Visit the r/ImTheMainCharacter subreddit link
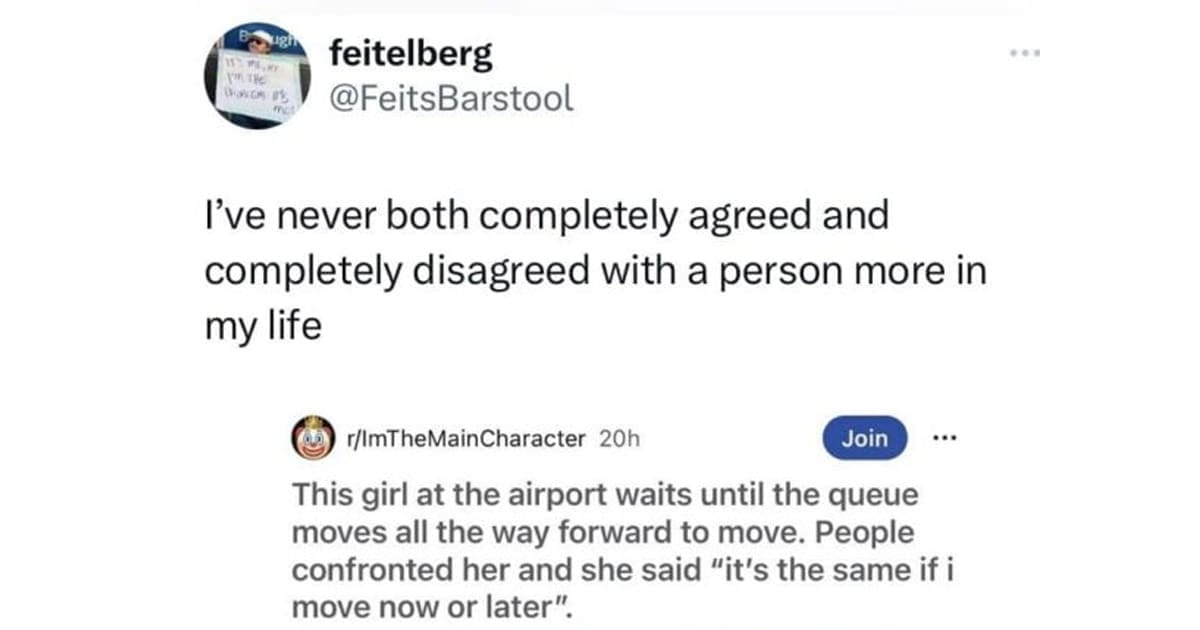This screenshot has width=1200, height=630. pyautogui.click(x=463, y=439)
